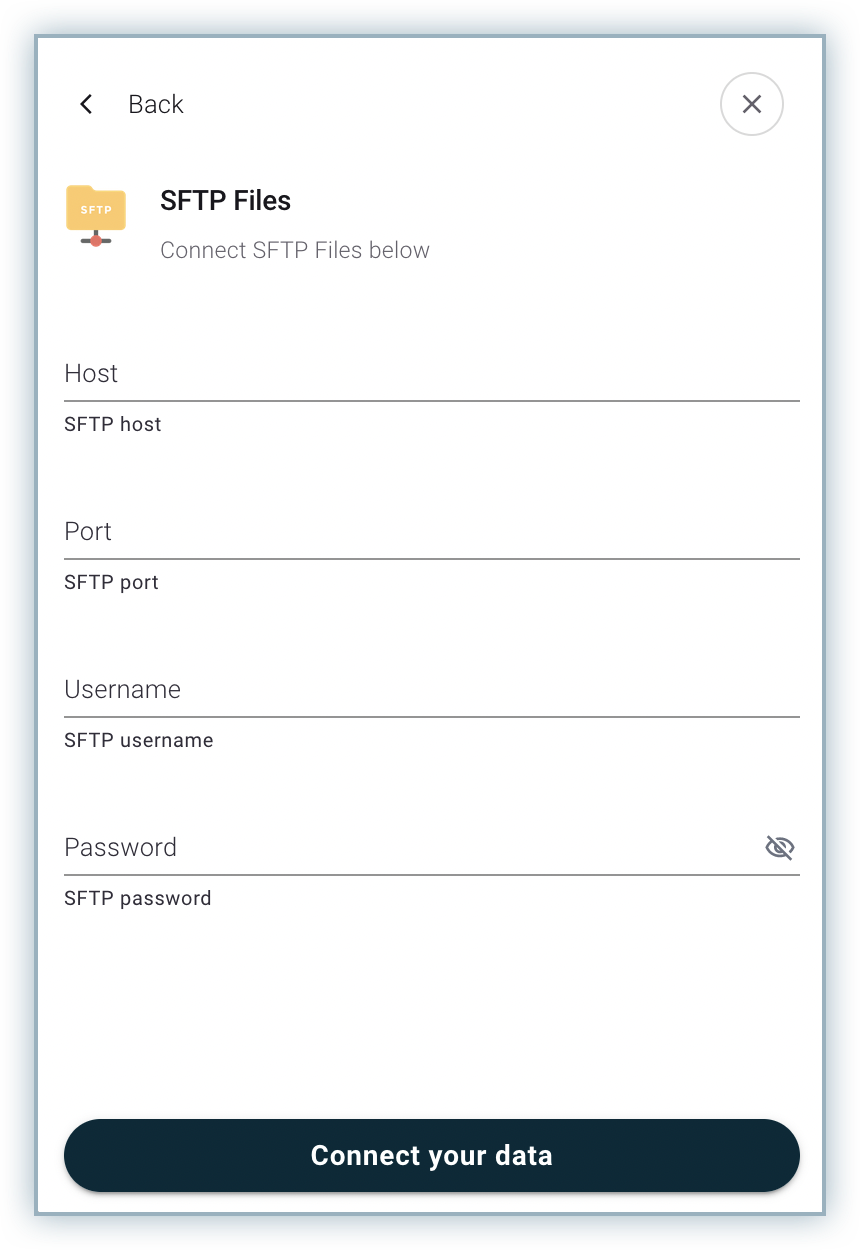
Task: Click the SFTP password helper text
Action: [x=138, y=898]
